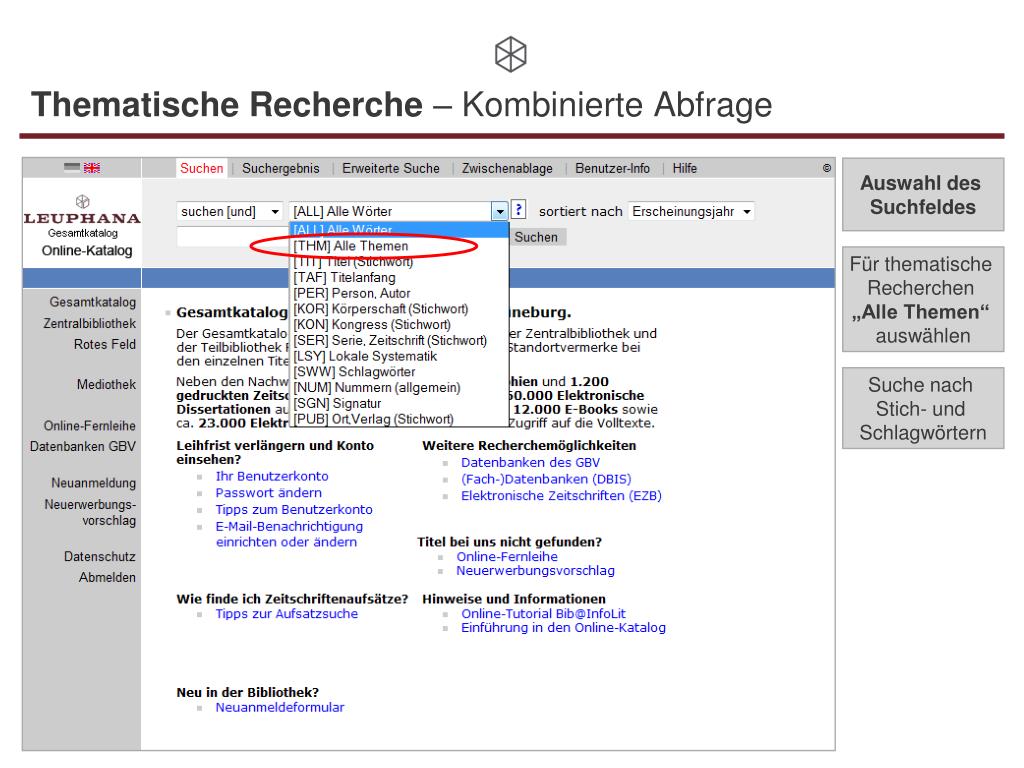This screenshot has width=1024, height=768.
Task: Open sidebar Datenbanken GBV link
Action: [x=83, y=447]
